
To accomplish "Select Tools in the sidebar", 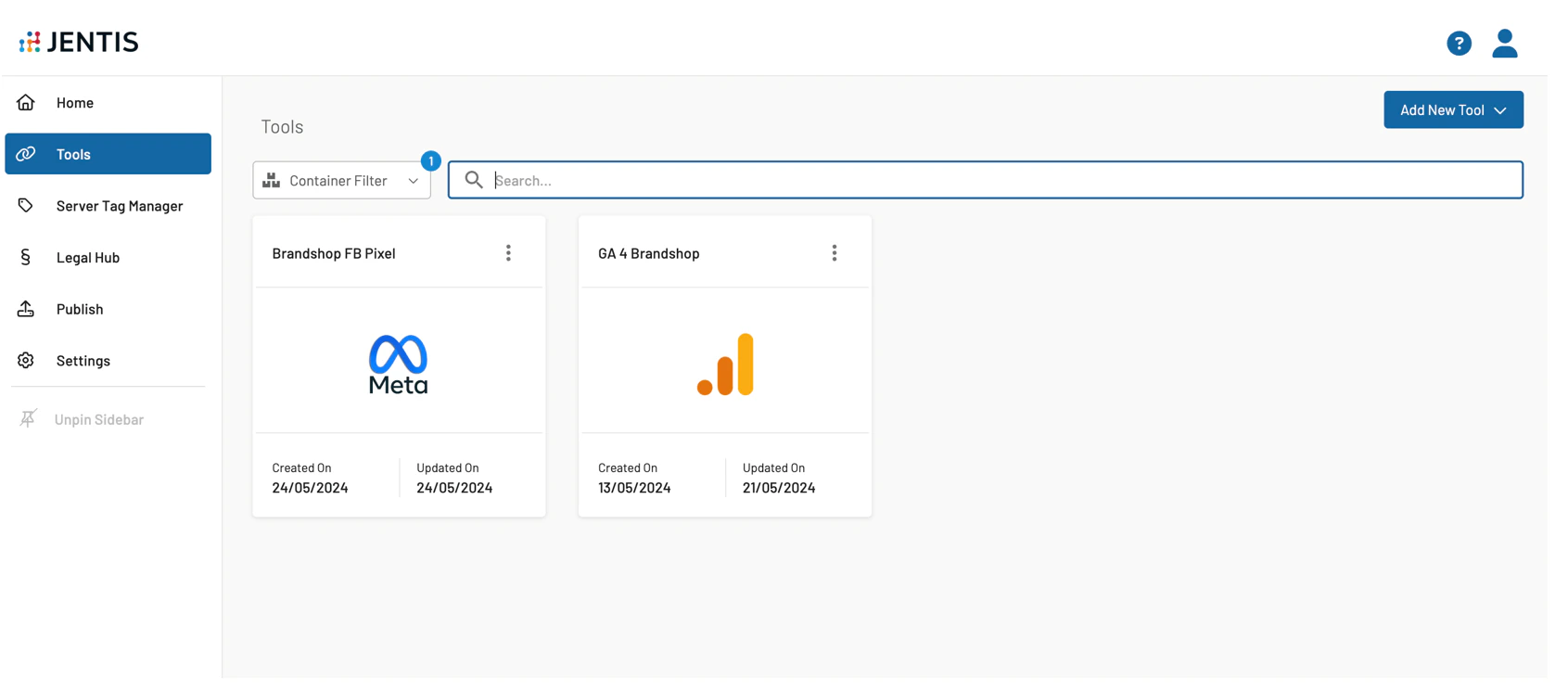I will (x=108, y=154).
